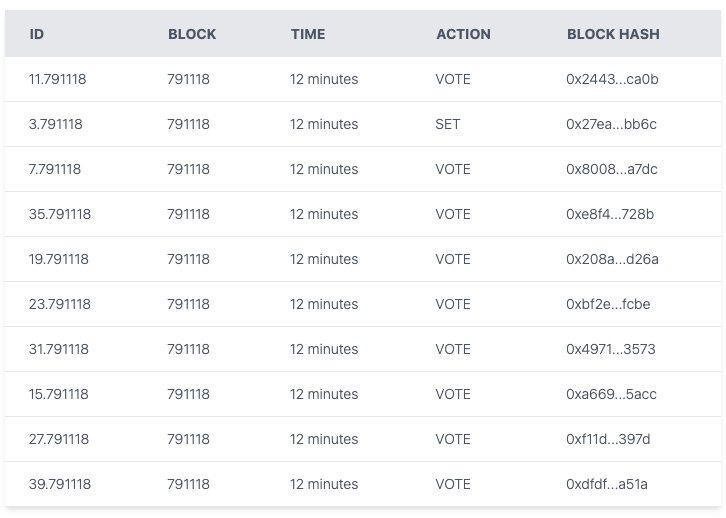Screen dimensions: 726x518
Task: Click the BLOCK column header
Action: coord(192,34)
